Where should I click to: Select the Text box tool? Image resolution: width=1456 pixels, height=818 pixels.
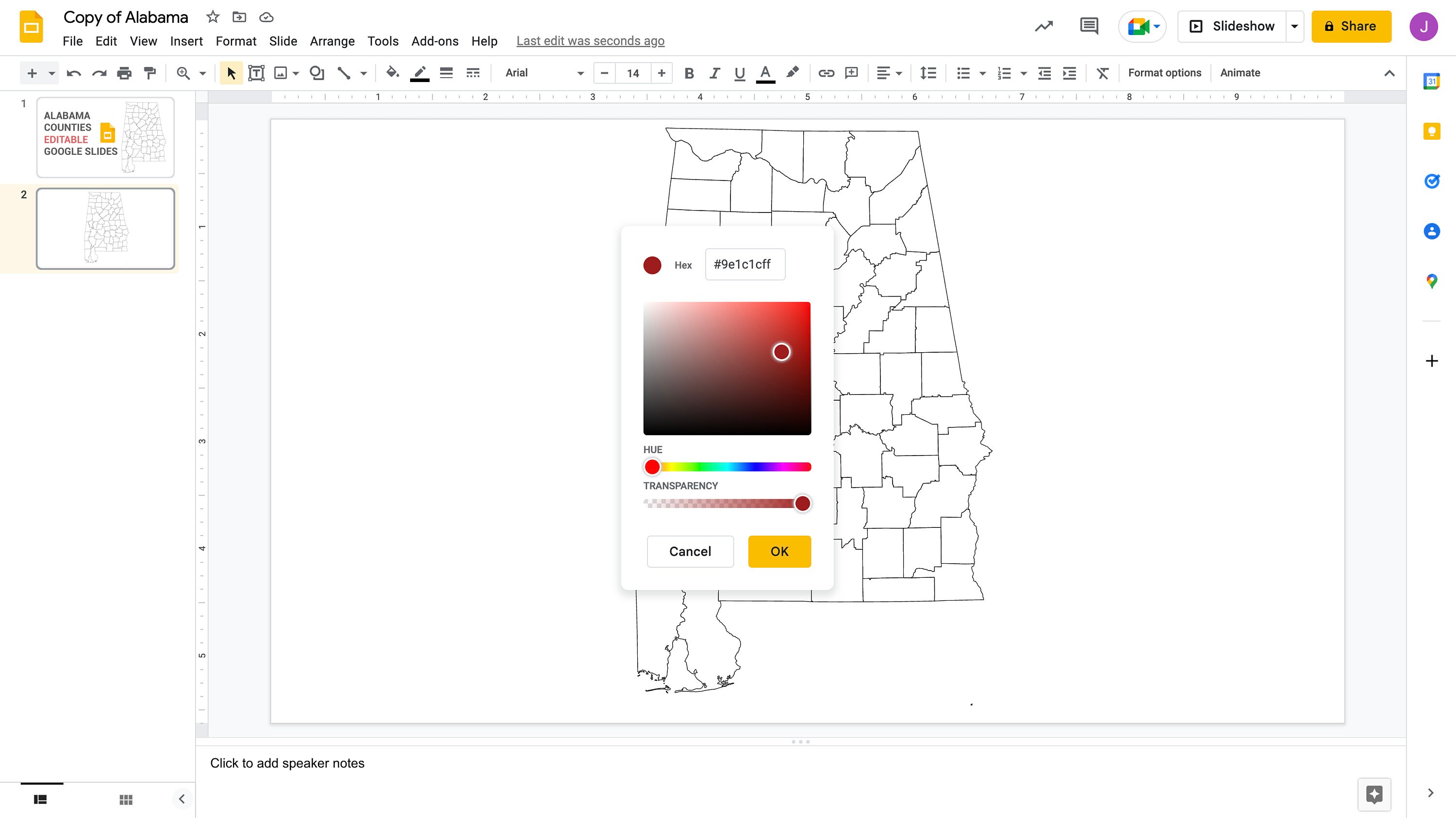[256, 73]
